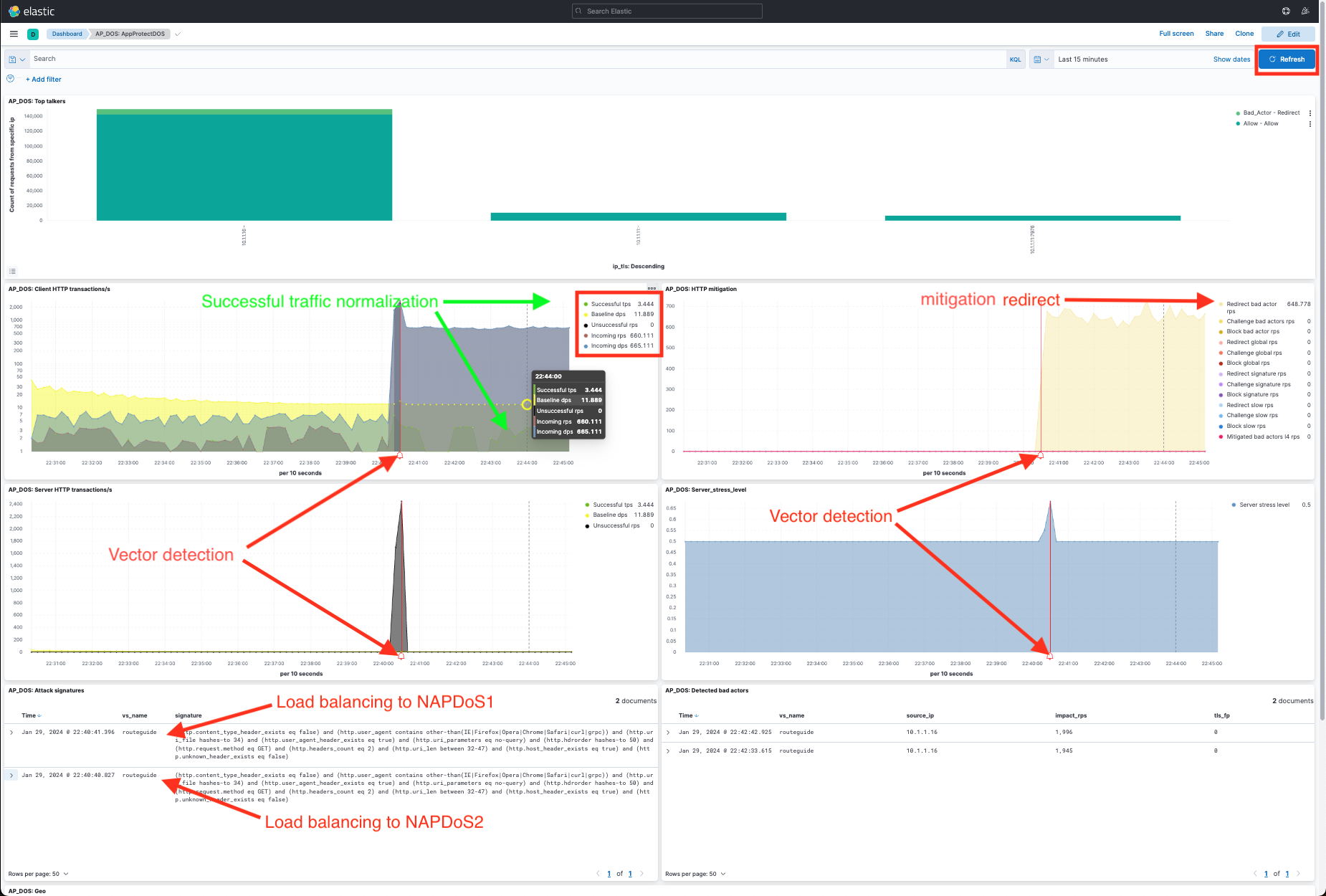Image resolution: width=1326 pixels, height=896 pixels.
Task: Expand the 22:40:40.827 attack signature row
Action: 11,776
